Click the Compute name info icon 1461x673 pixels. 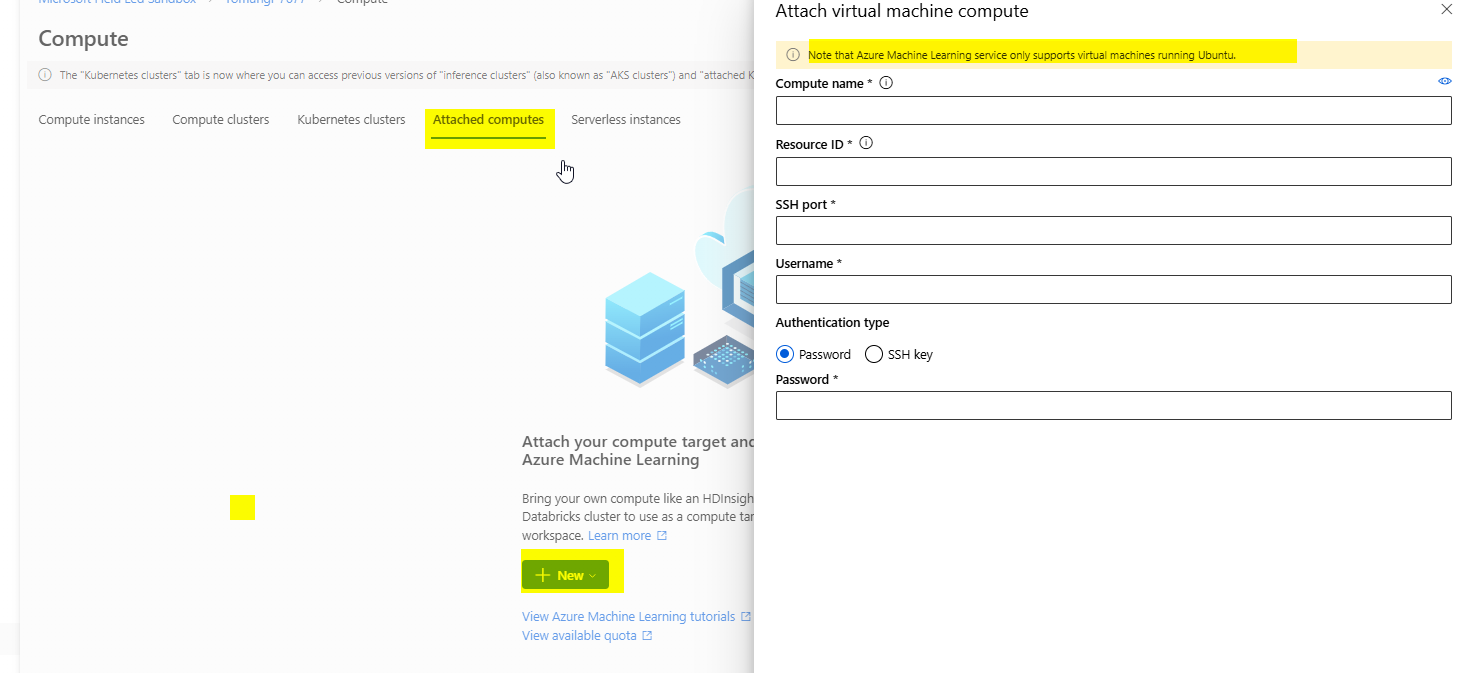[x=885, y=83]
